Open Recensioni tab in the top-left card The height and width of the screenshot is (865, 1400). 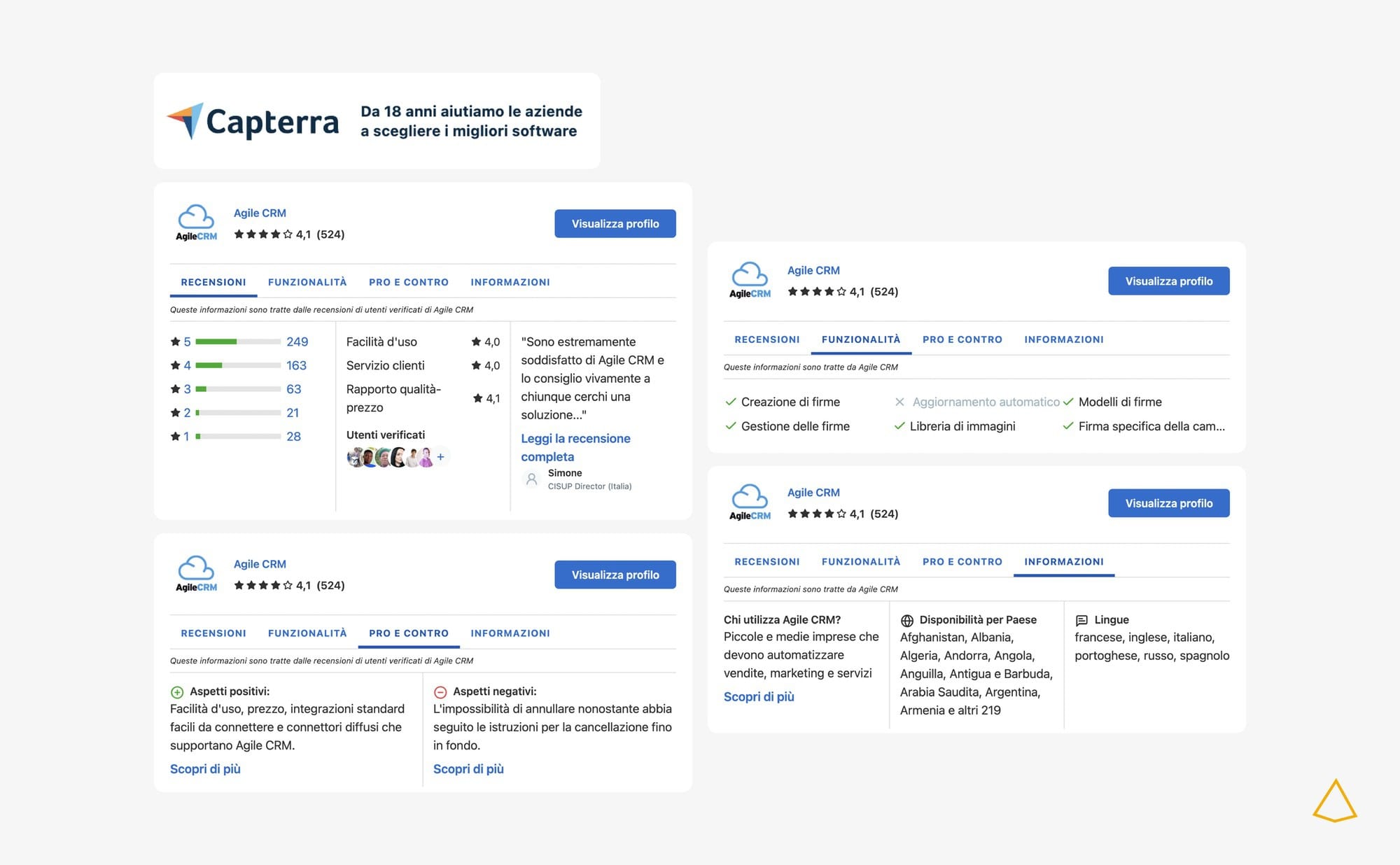tap(213, 282)
